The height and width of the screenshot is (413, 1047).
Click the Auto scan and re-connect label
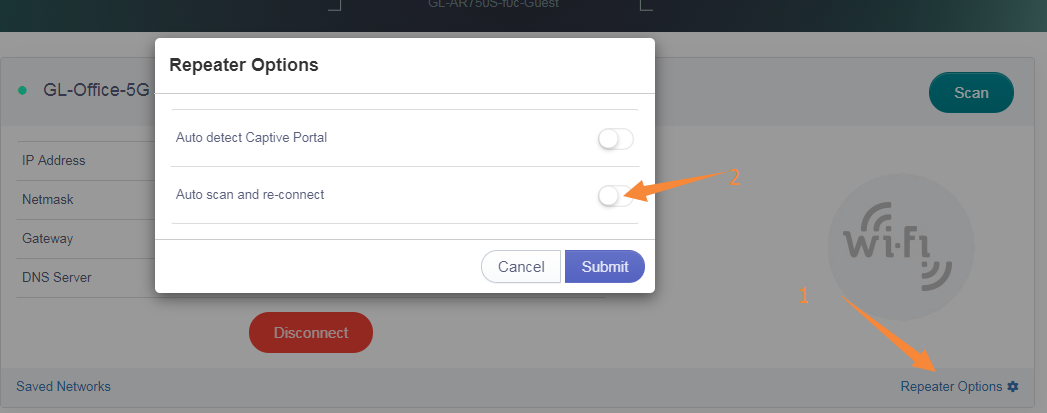[250, 195]
